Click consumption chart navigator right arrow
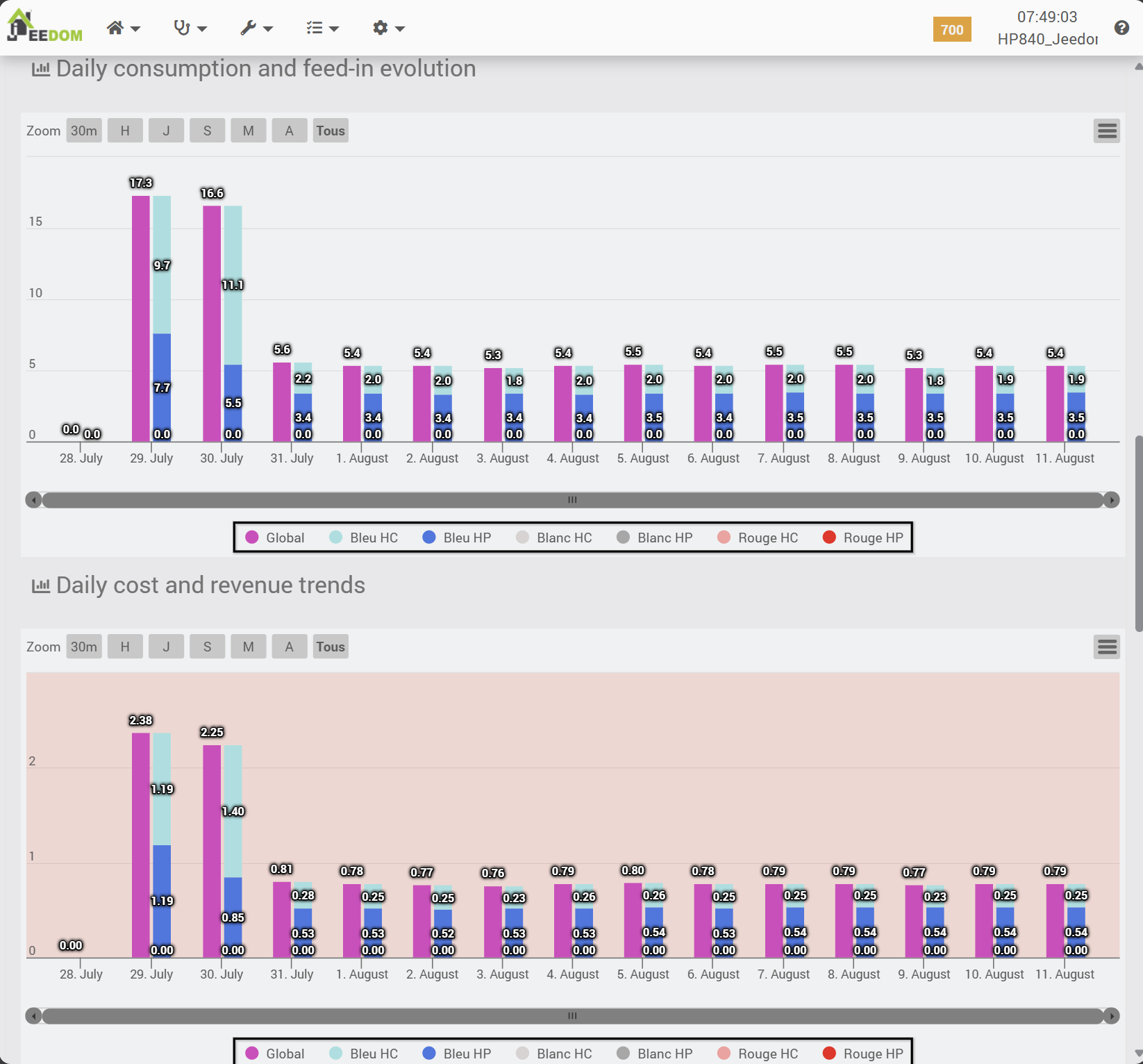The height and width of the screenshot is (1064, 1143). pyautogui.click(x=1112, y=500)
